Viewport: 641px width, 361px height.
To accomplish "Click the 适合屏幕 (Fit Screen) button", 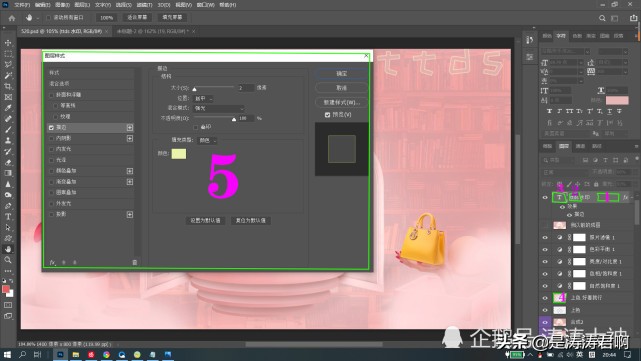I will pyautogui.click(x=137, y=18).
